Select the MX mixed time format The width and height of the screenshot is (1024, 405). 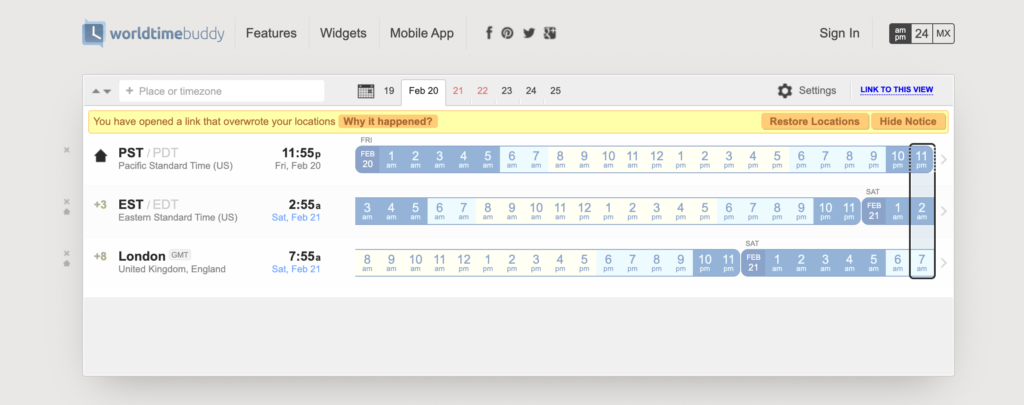tap(944, 33)
